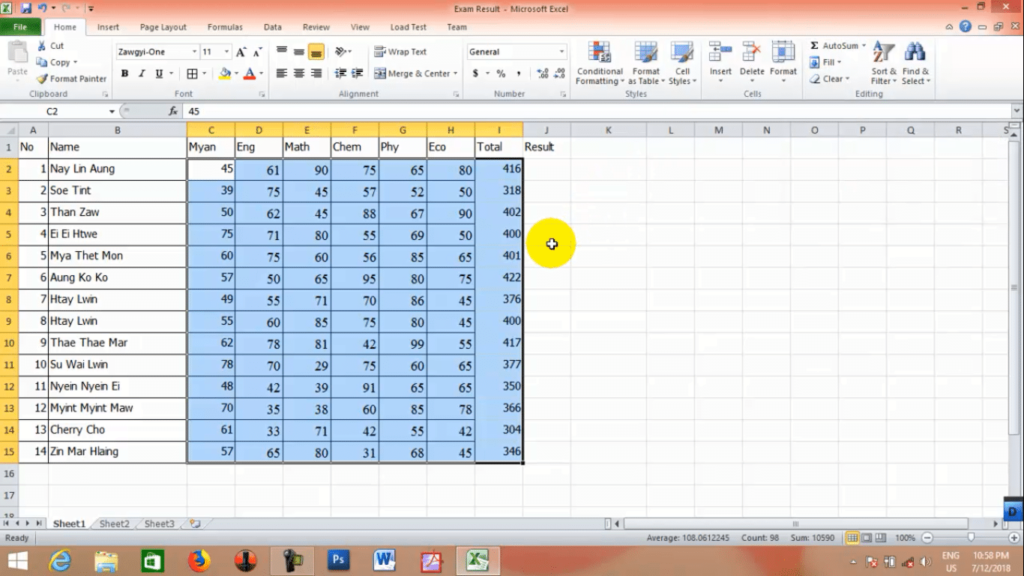Viewport: 1024px width, 576px height.
Task: Toggle Italic formatting
Action: 142,74
